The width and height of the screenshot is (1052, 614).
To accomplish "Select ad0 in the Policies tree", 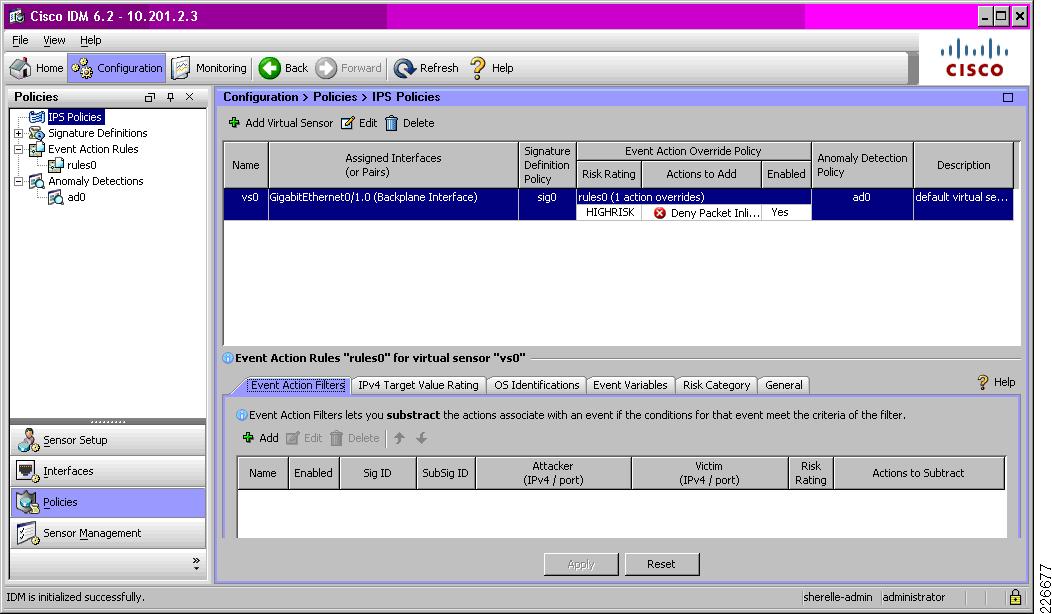I will click(76, 197).
